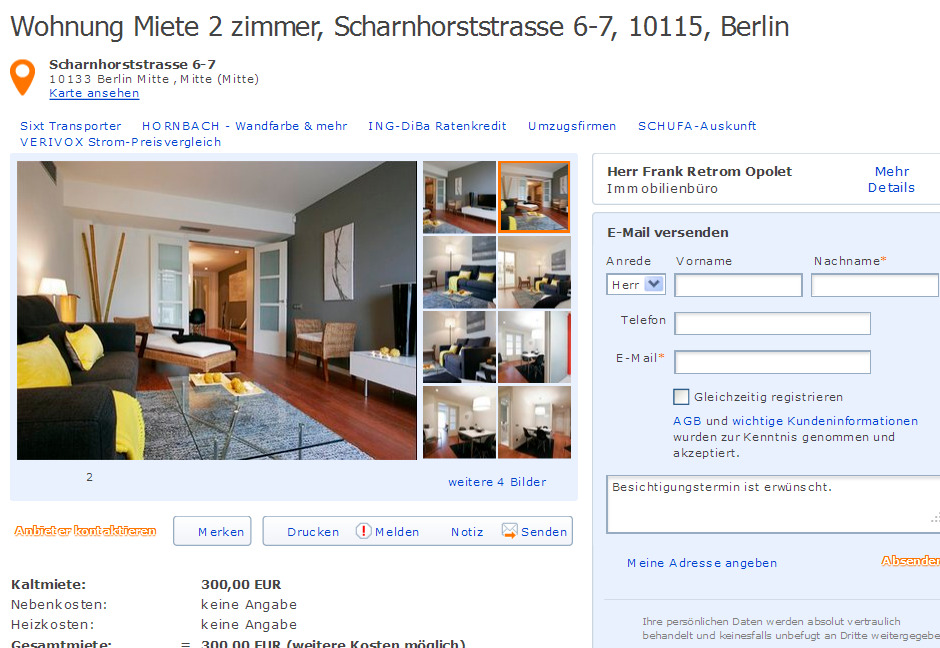Click the E-Mail input field

click(772, 362)
